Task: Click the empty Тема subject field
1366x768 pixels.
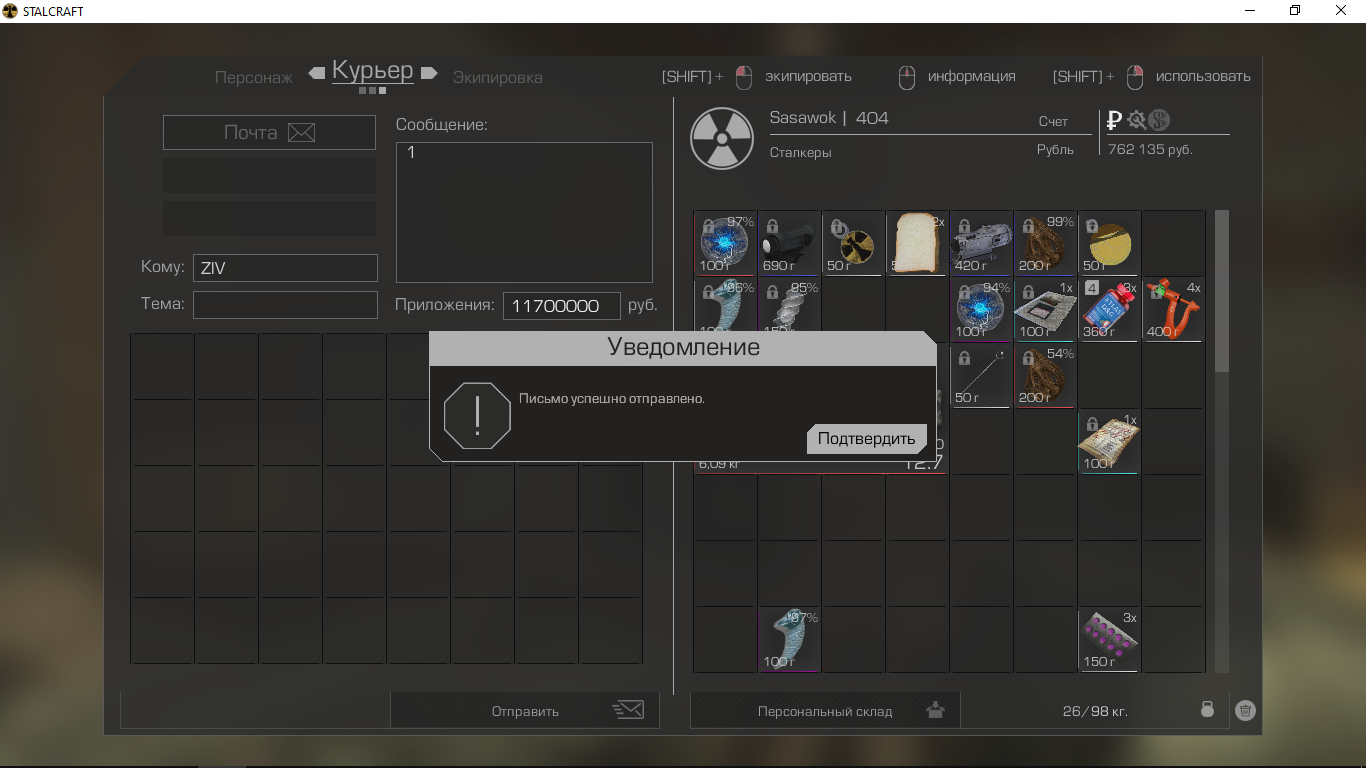Action: [x=285, y=305]
